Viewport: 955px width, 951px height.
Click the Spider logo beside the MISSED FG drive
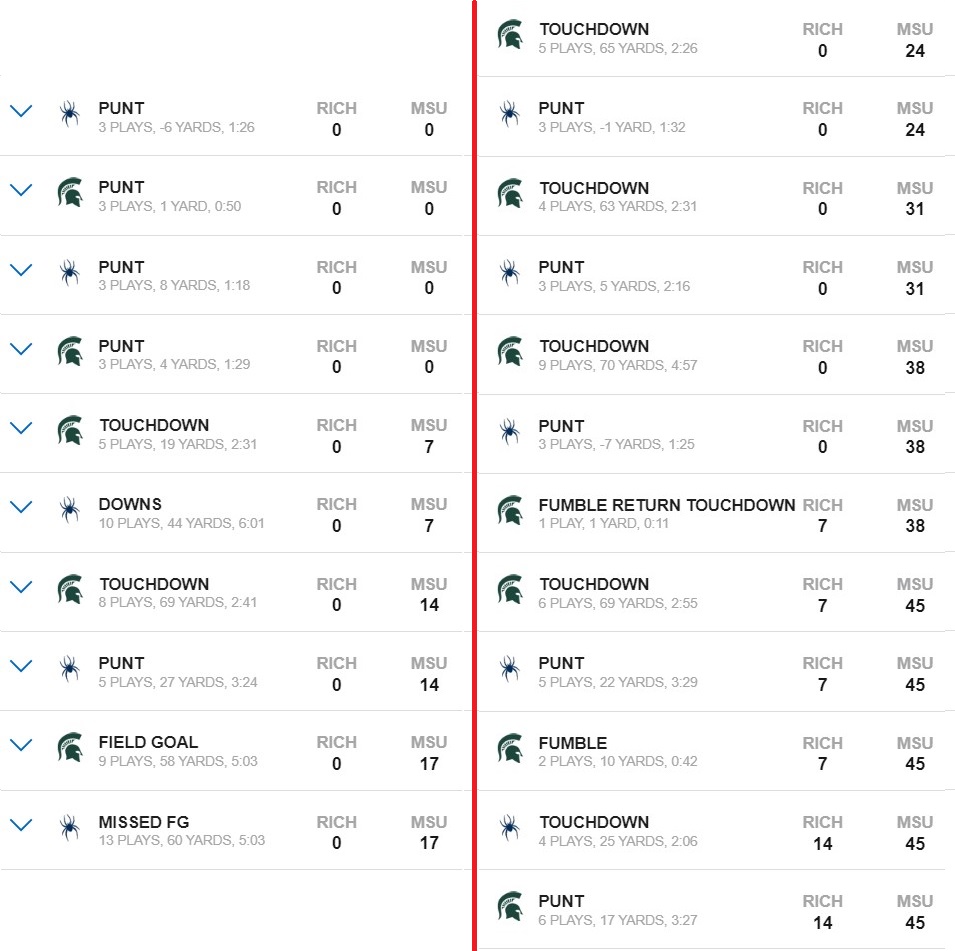click(70, 827)
